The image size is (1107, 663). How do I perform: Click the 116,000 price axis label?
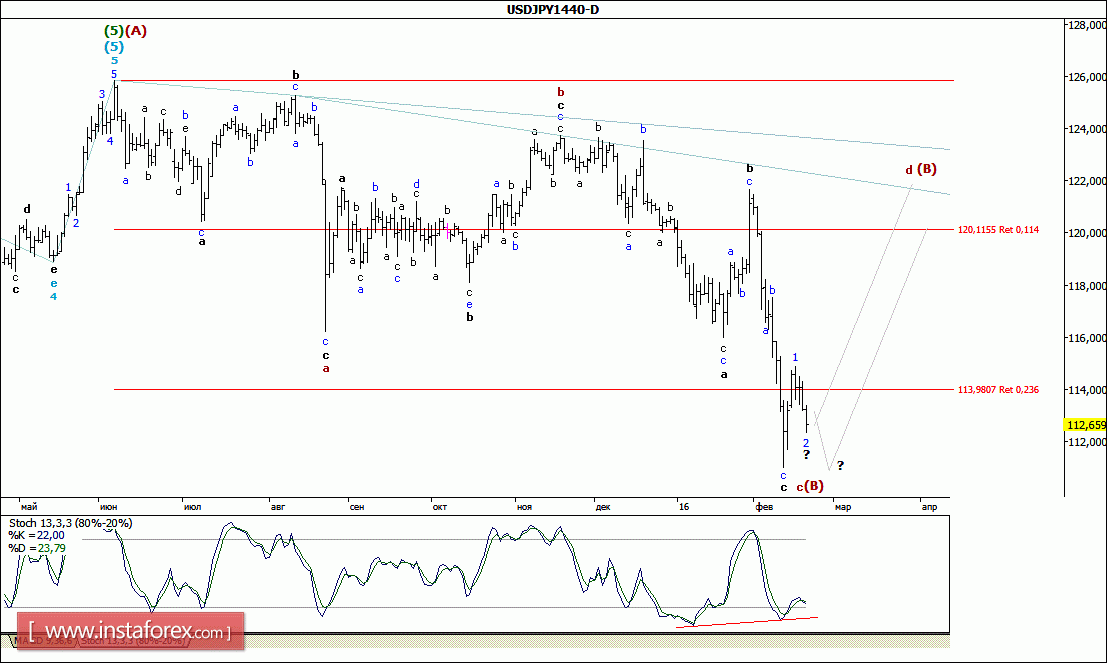pyautogui.click(x=1085, y=338)
